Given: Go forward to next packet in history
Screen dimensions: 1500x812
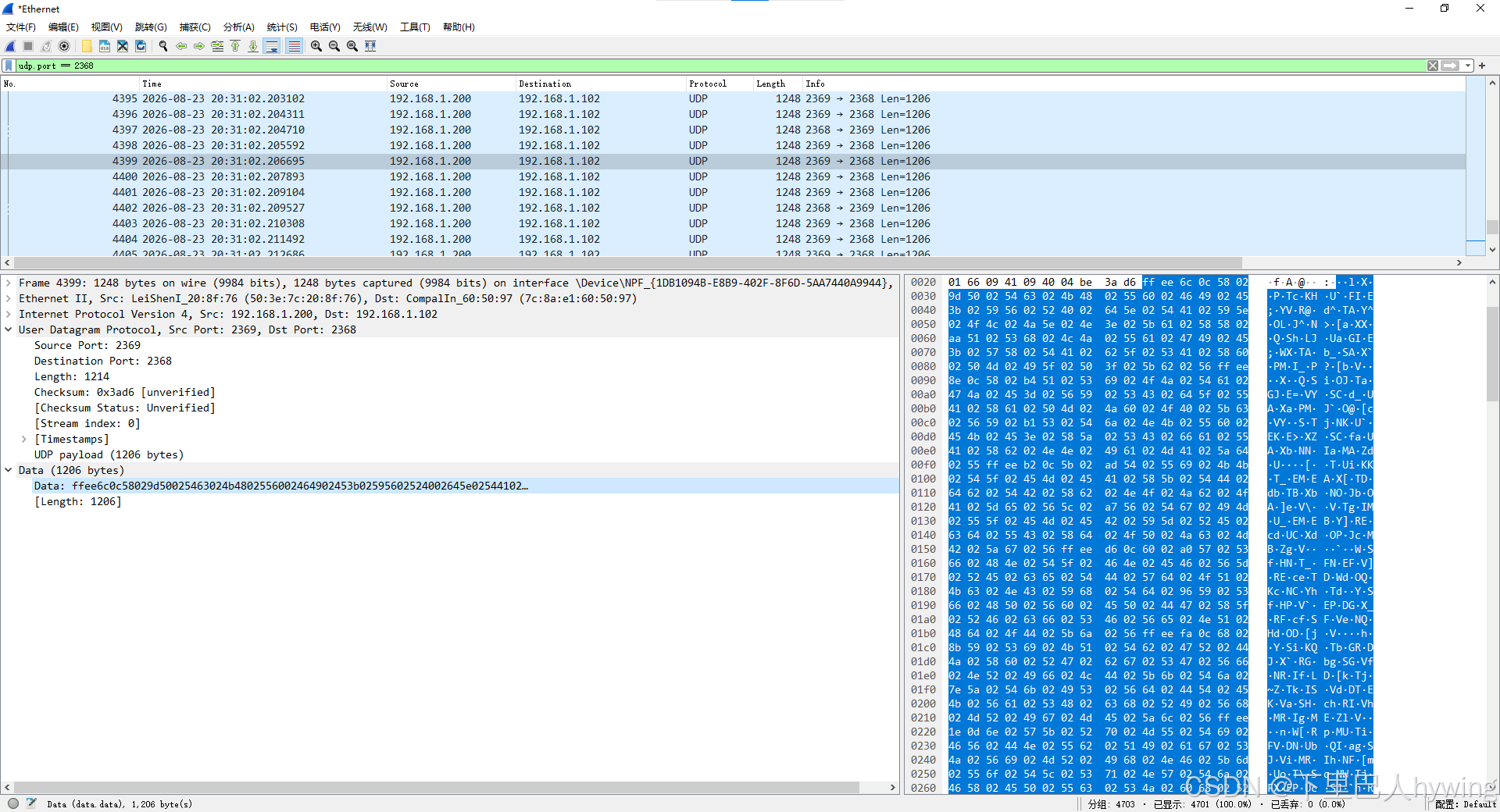Looking at the screenshot, I should 199,46.
